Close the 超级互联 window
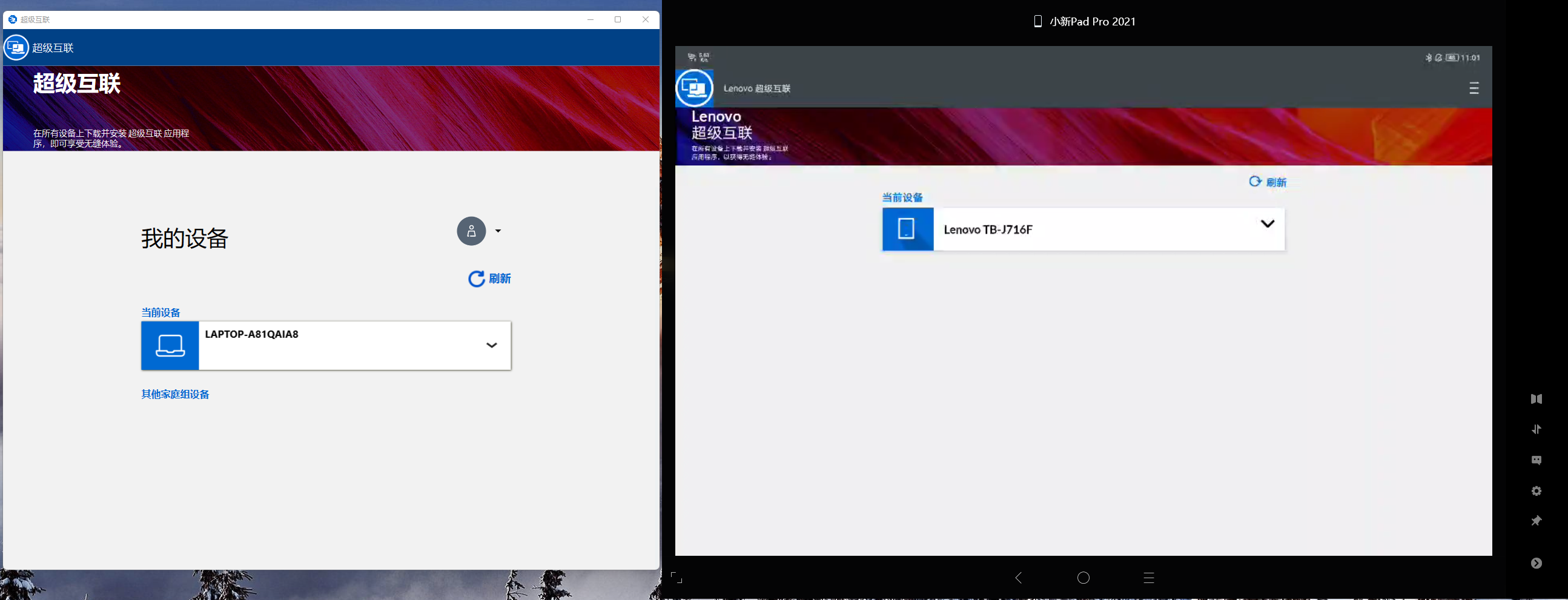The height and width of the screenshot is (600, 1568). pos(646,19)
